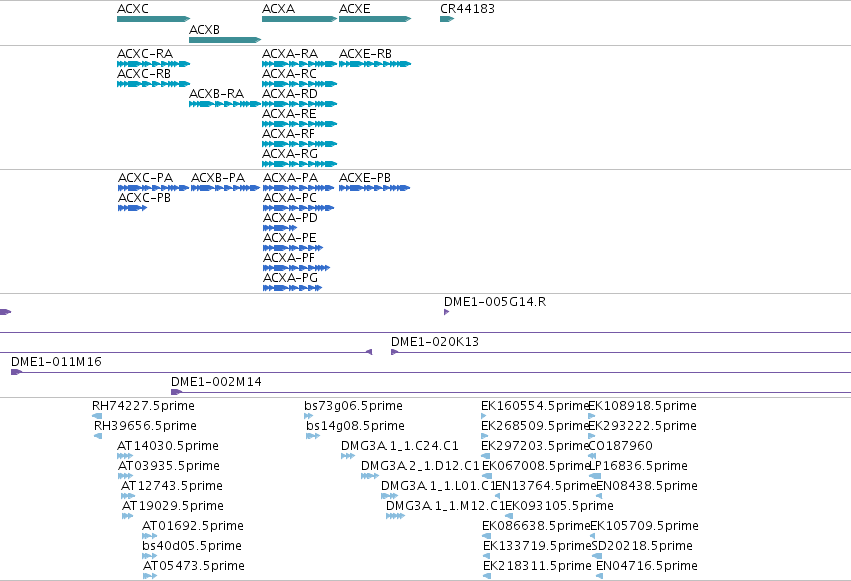This screenshot has height=581, width=851.
Task: Select the SD20218.5prime EST
Action: (597, 556)
